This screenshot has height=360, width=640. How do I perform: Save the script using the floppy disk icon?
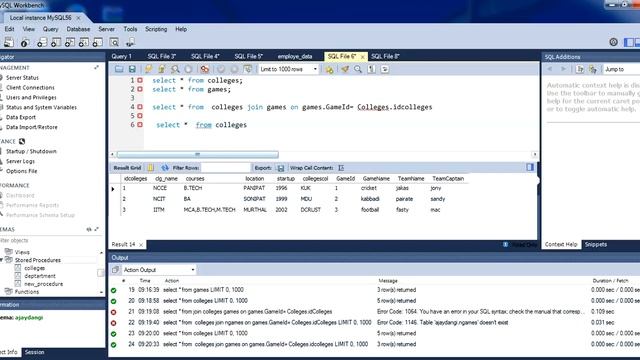(132, 69)
